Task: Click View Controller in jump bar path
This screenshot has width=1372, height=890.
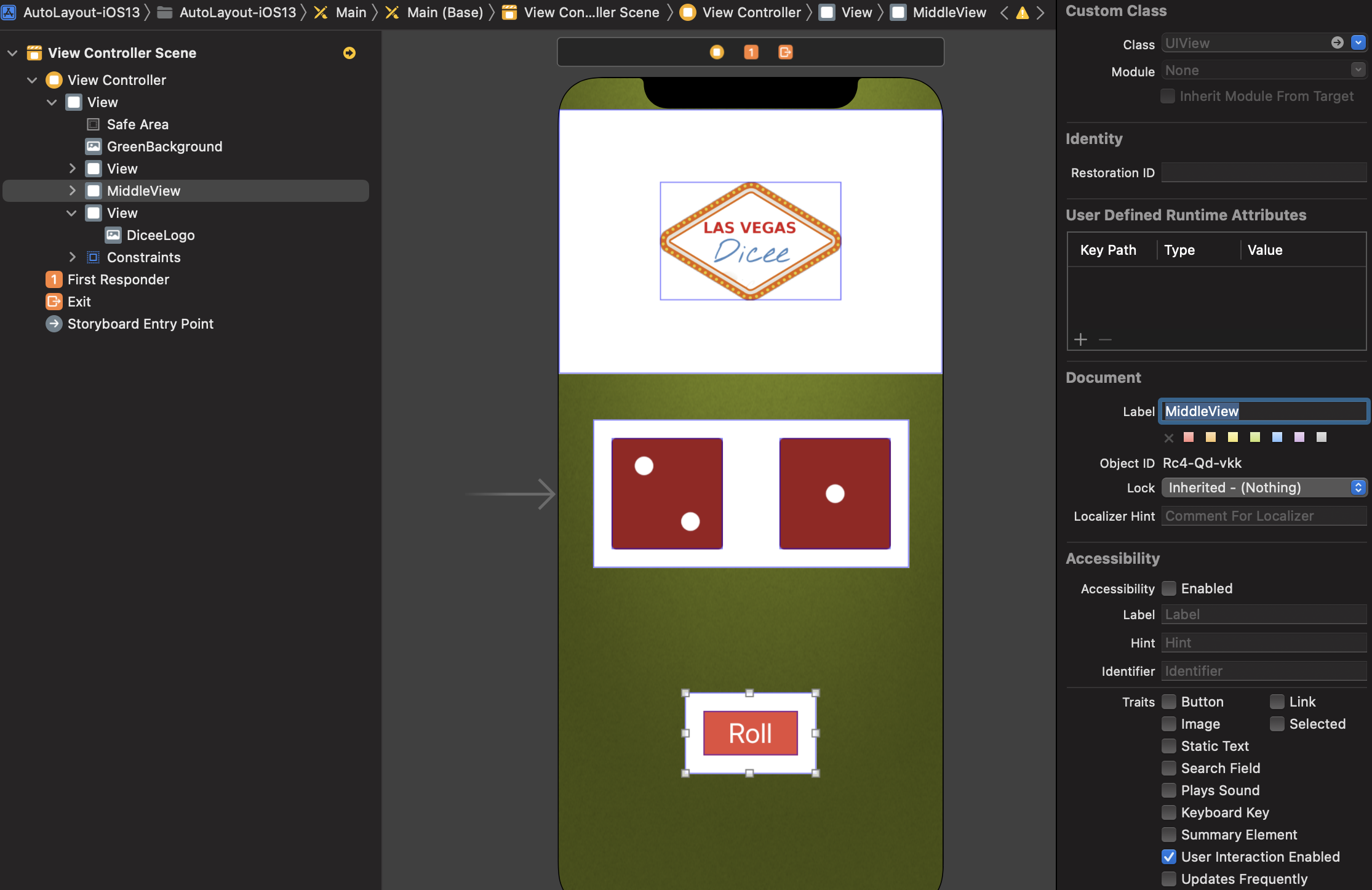Action: point(751,12)
